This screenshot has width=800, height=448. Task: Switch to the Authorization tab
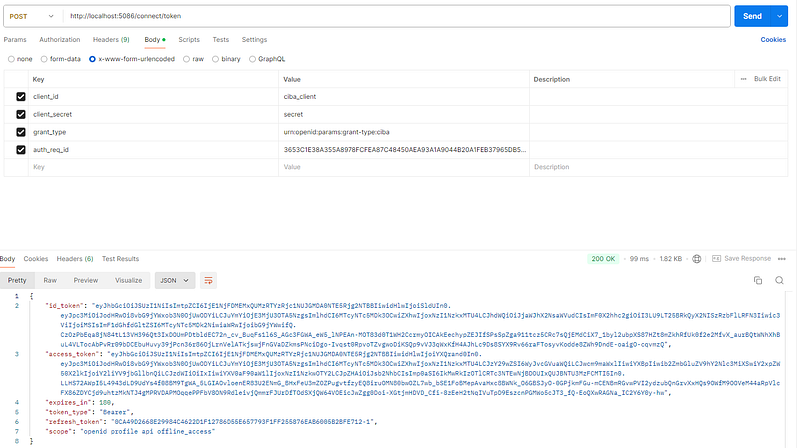click(60, 40)
